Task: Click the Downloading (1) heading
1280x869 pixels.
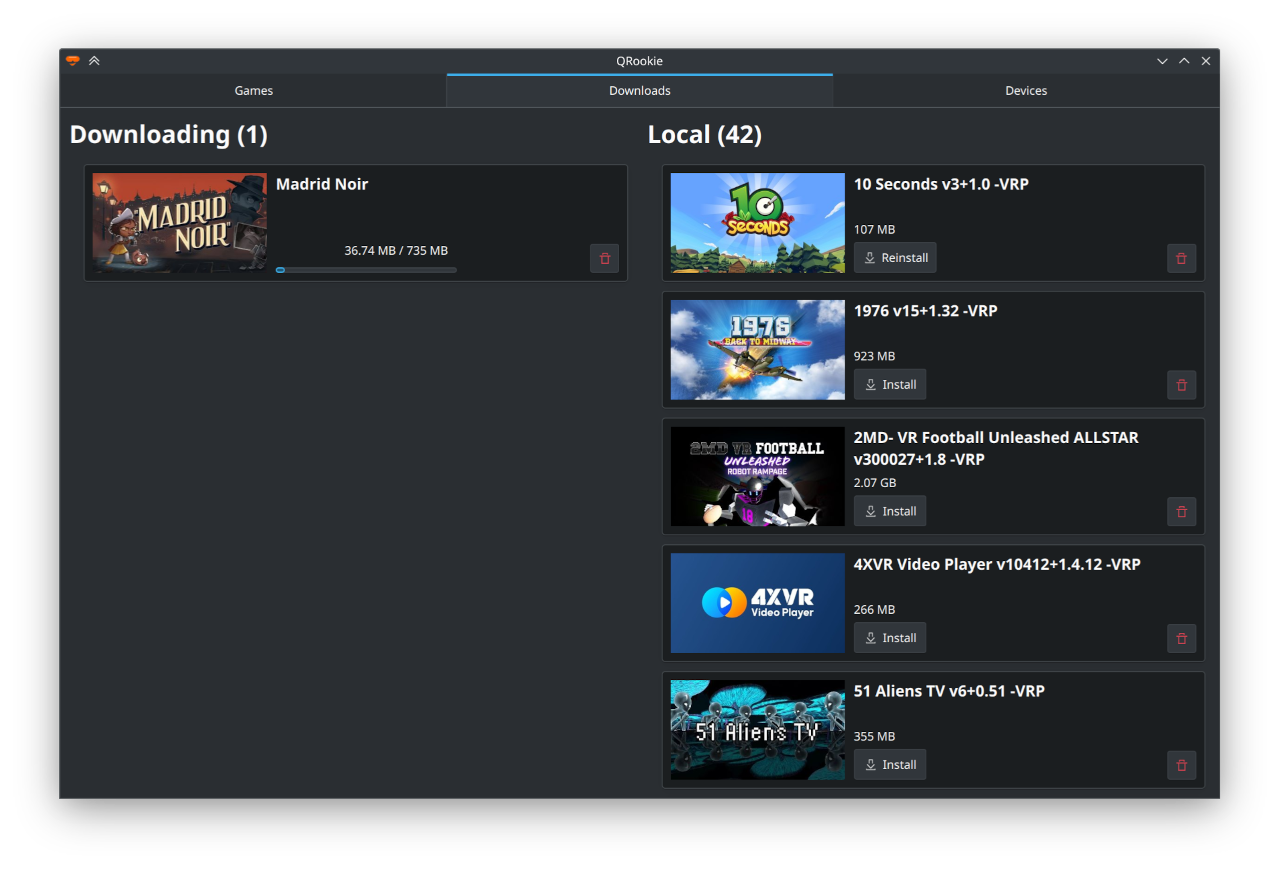Action: pos(169,135)
